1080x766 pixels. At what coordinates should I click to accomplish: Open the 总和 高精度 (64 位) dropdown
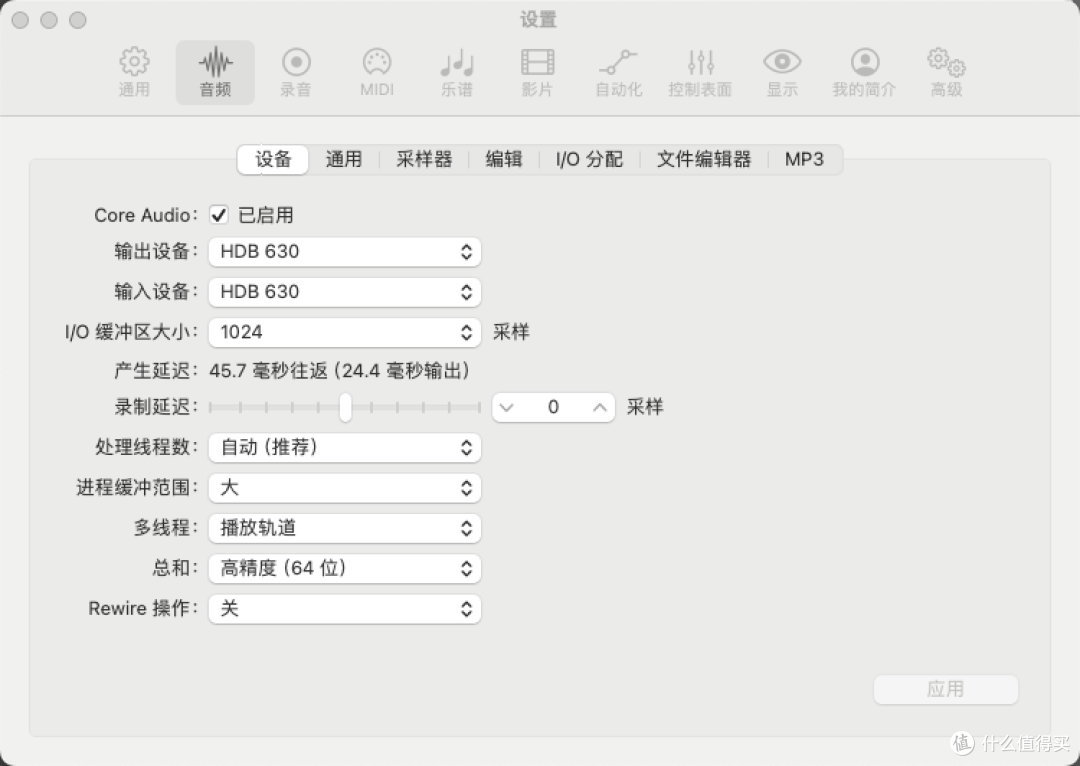[344, 568]
